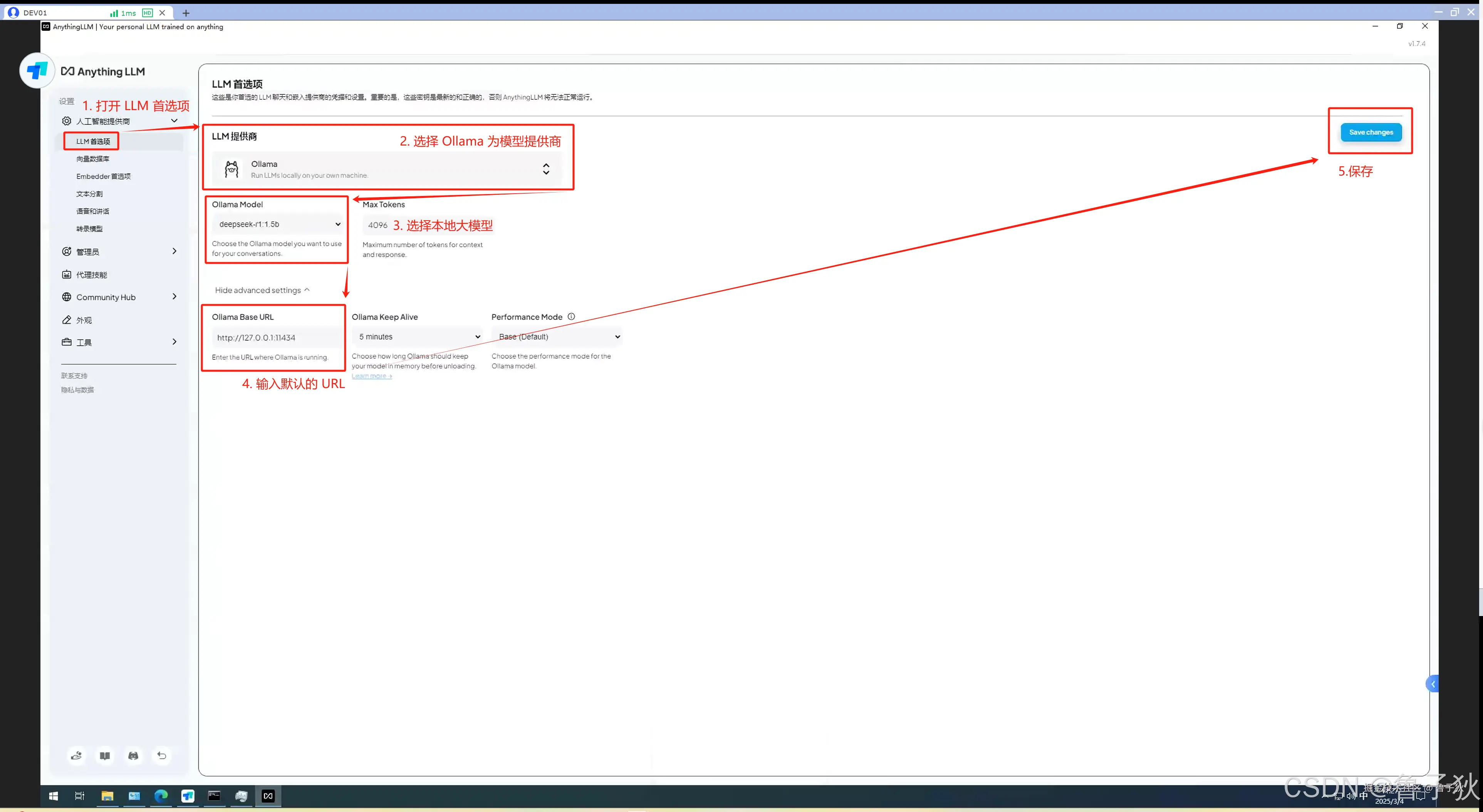Open the Ollama Model dropdown
This screenshot has height=812, width=1483.
point(278,224)
